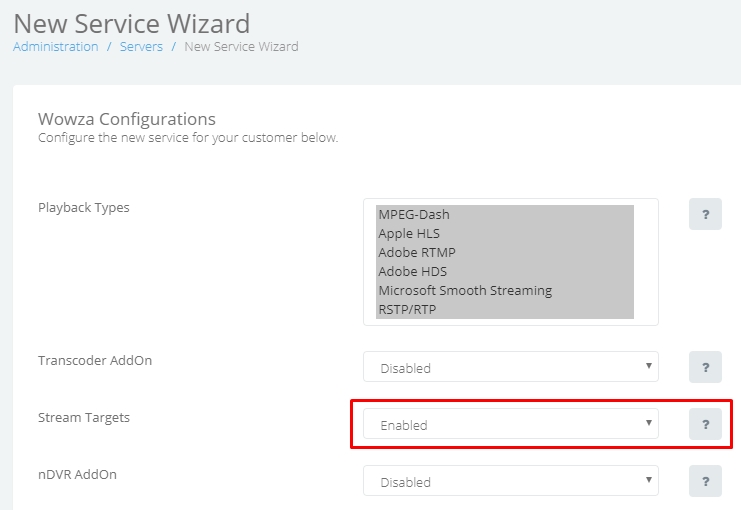The height and width of the screenshot is (510, 741).
Task: Select Microsoft Smooth Streaming option
Action: point(505,290)
